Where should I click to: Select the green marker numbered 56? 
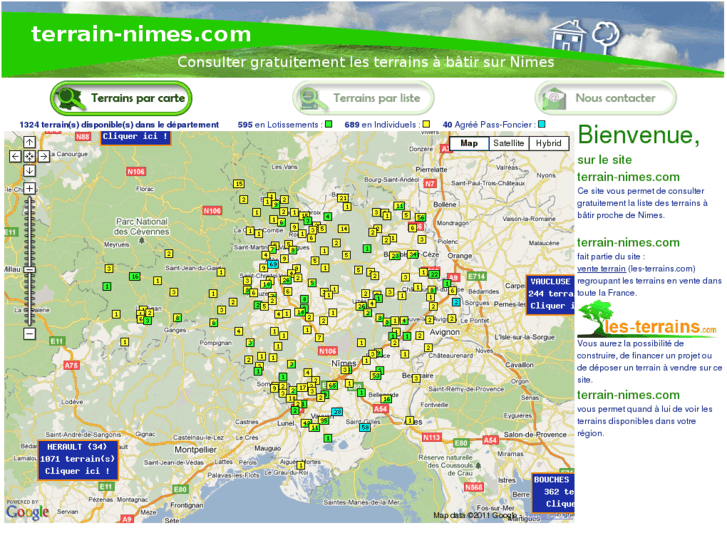coord(420,218)
